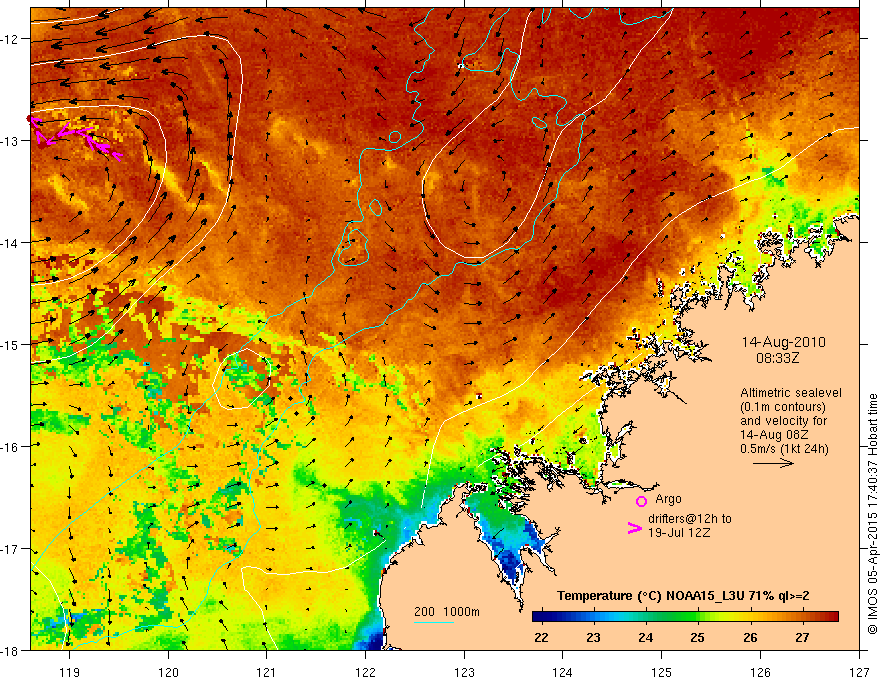The height and width of the screenshot is (680, 880).
Task: Click the colorbar label 25
Action: (x=698, y=637)
